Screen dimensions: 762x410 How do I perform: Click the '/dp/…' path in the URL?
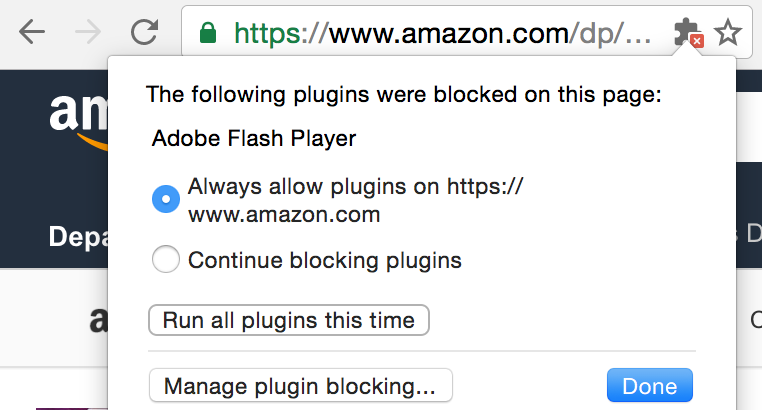614,34
